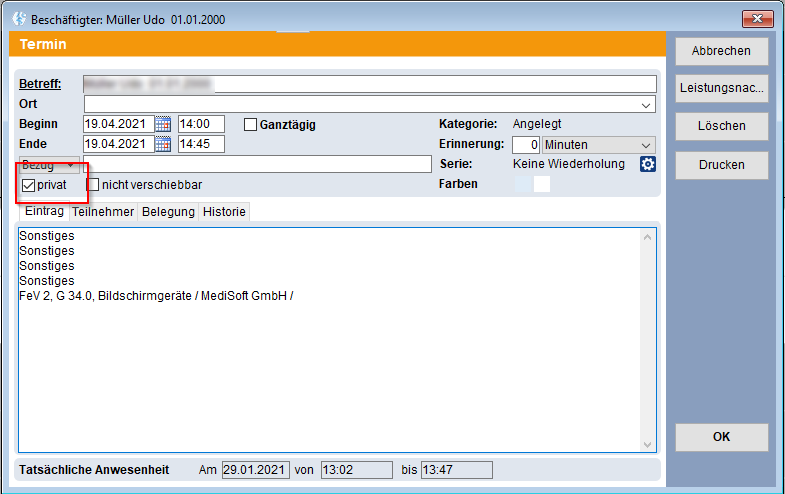Click the application icon in title bar
This screenshot has width=785, height=494.
[x=18, y=19]
